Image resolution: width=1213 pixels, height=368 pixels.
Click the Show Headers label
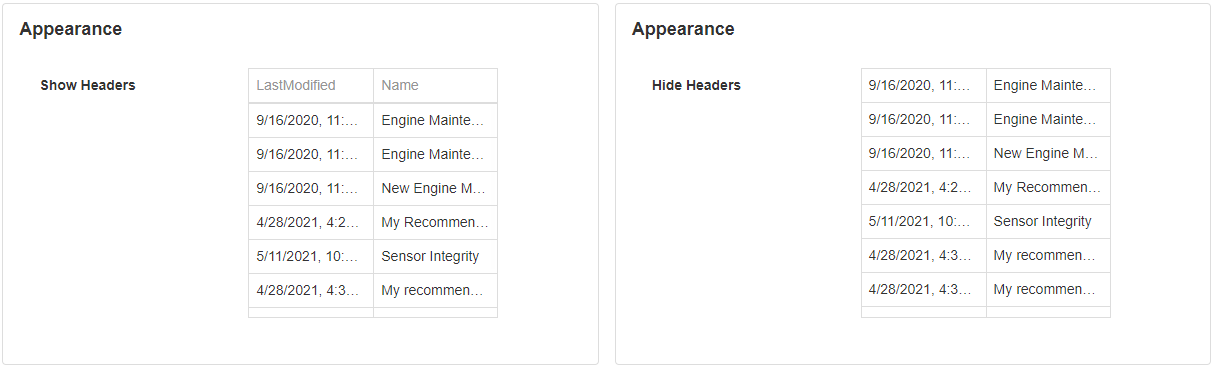click(88, 85)
